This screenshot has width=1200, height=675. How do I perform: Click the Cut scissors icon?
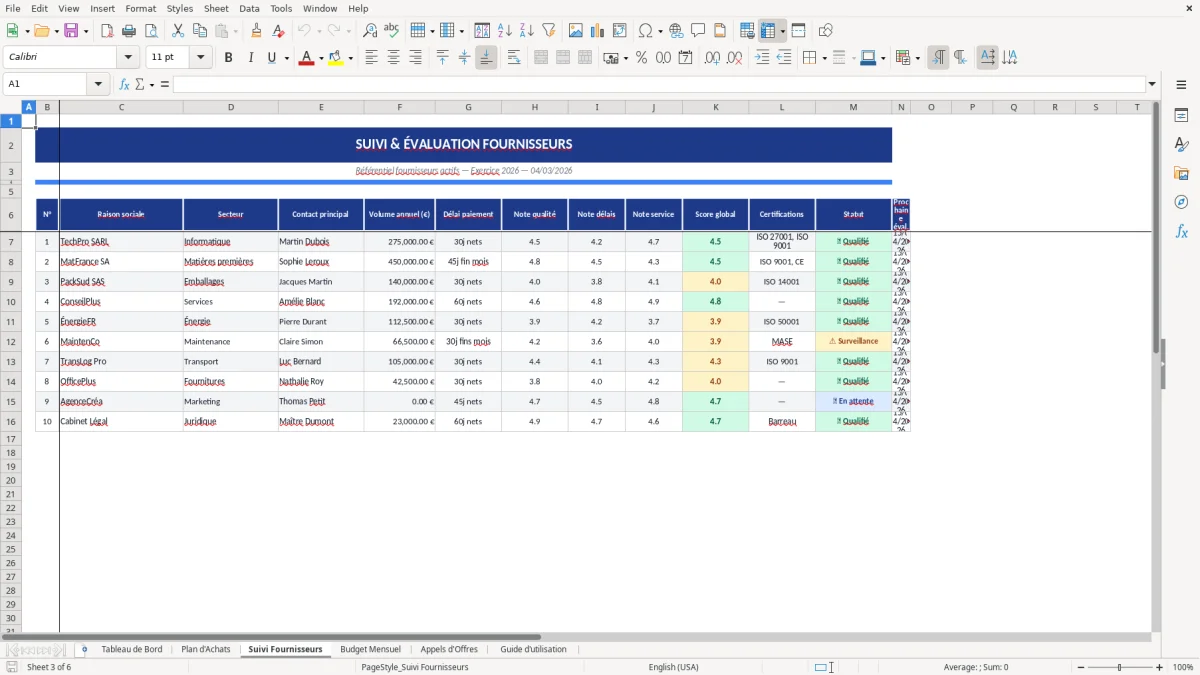(x=178, y=31)
